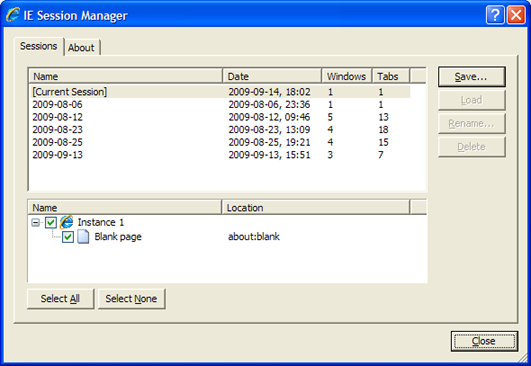Close the dialog with the red X
The image size is (531, 366).
[x=516, y=15]
